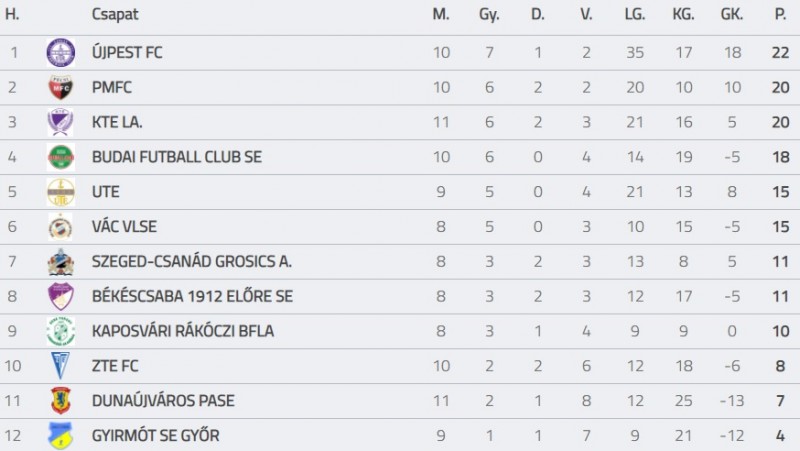800x451 pixels.
Task: Click the Dunaújváros PASE crest
Action: tap(61, 400)
